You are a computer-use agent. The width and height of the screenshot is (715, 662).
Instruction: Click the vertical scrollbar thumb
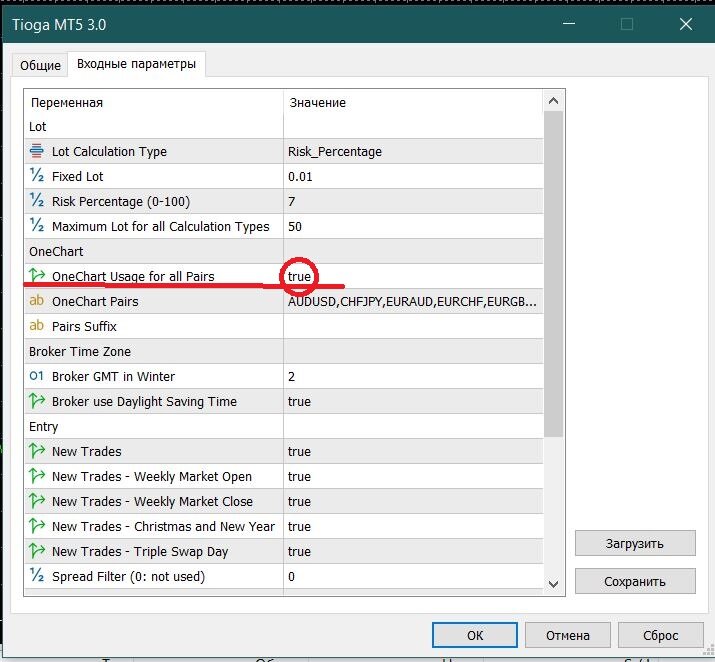pyautogui.click(x=554, y=274)
